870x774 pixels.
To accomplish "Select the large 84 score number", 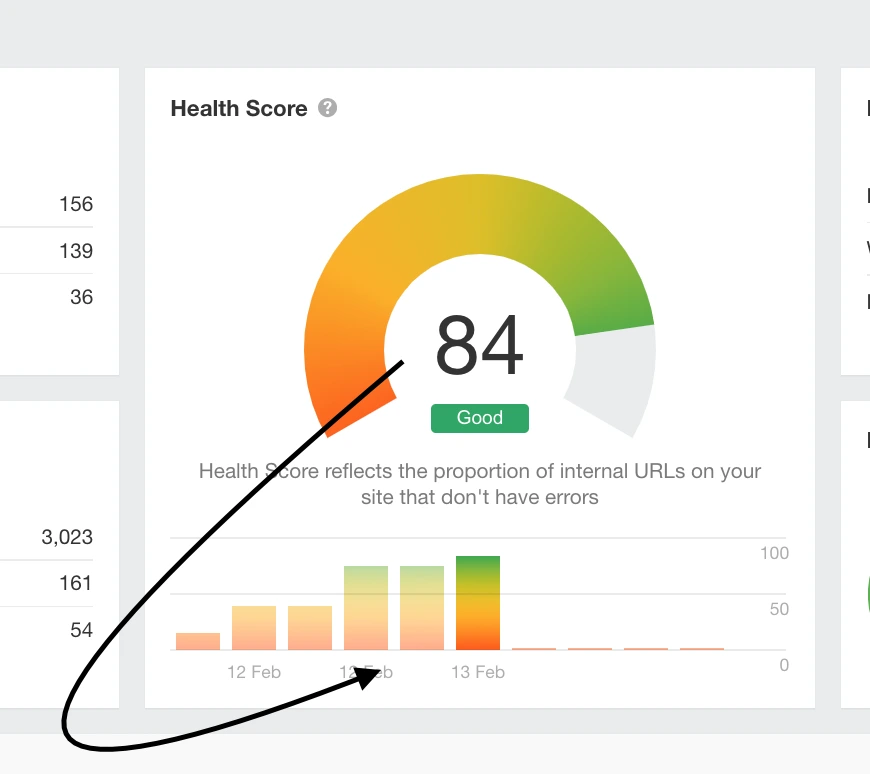I will tap(479, 346).
